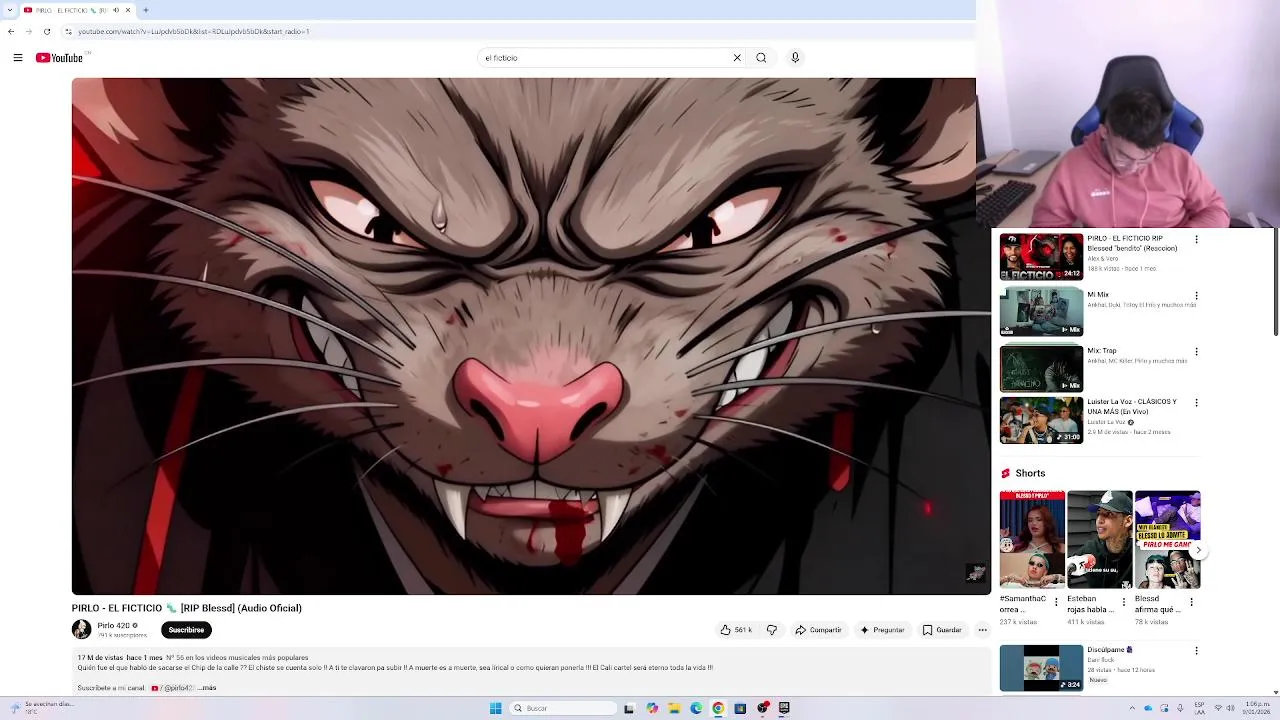Go back with the browser back arrow
1280x720 pixels.
pos(11,31)
